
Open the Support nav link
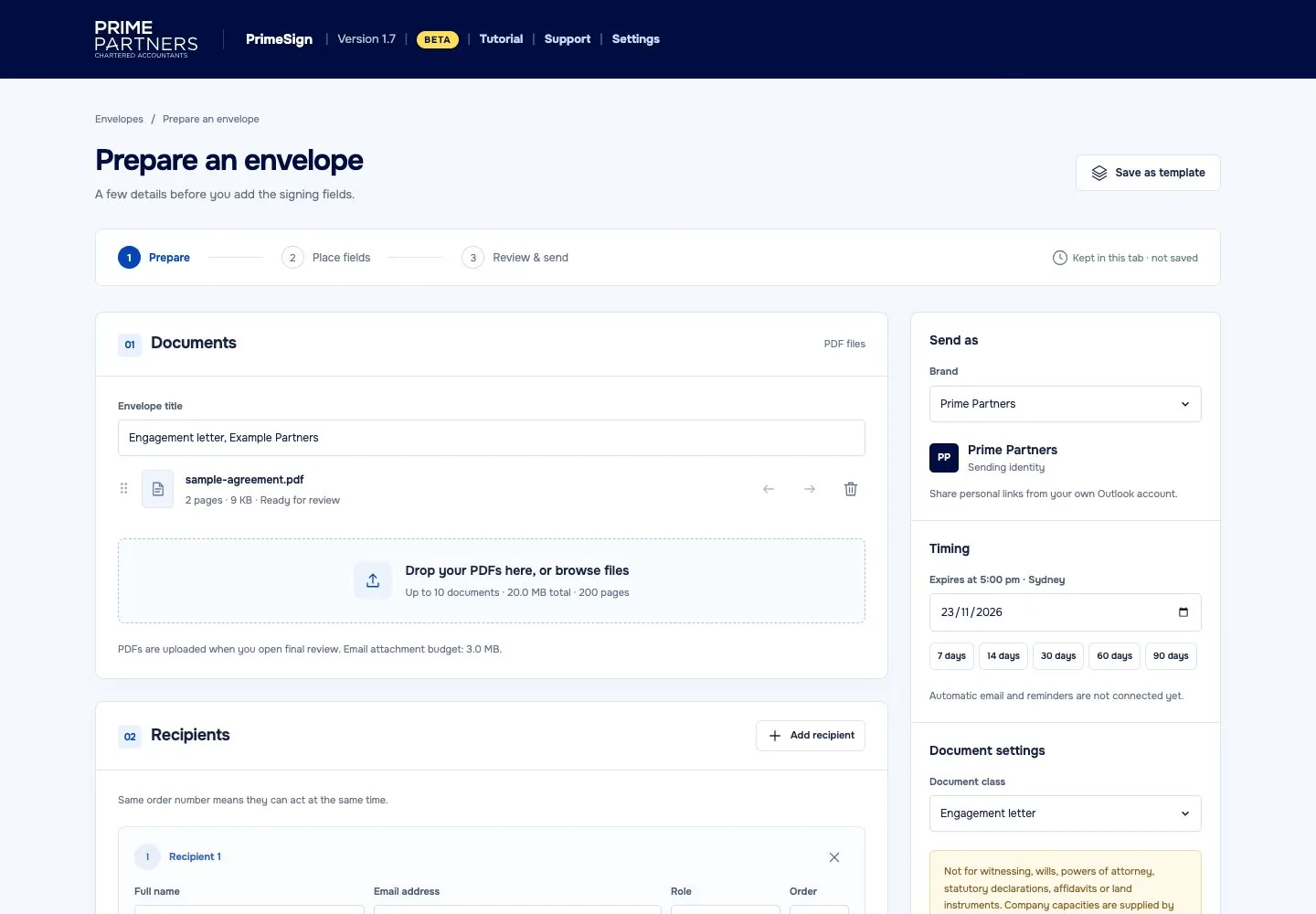[x=568, y=39]
